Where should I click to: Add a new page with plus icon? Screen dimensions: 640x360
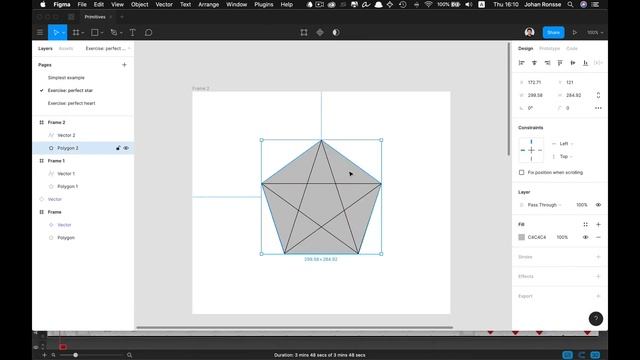pyautogui.click(x=124, y=64)
